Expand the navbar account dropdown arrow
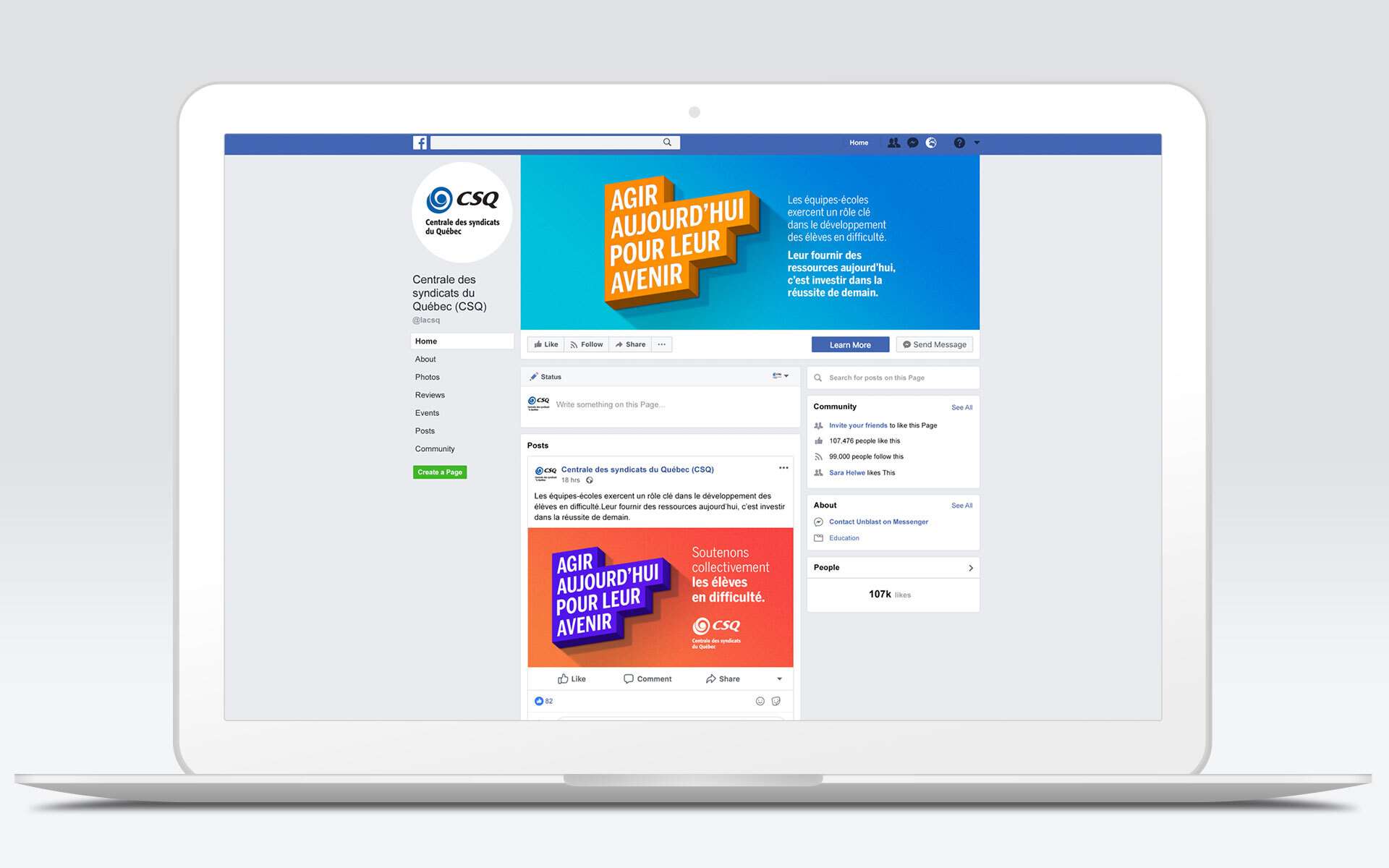1389x868 pixels. 979,143
